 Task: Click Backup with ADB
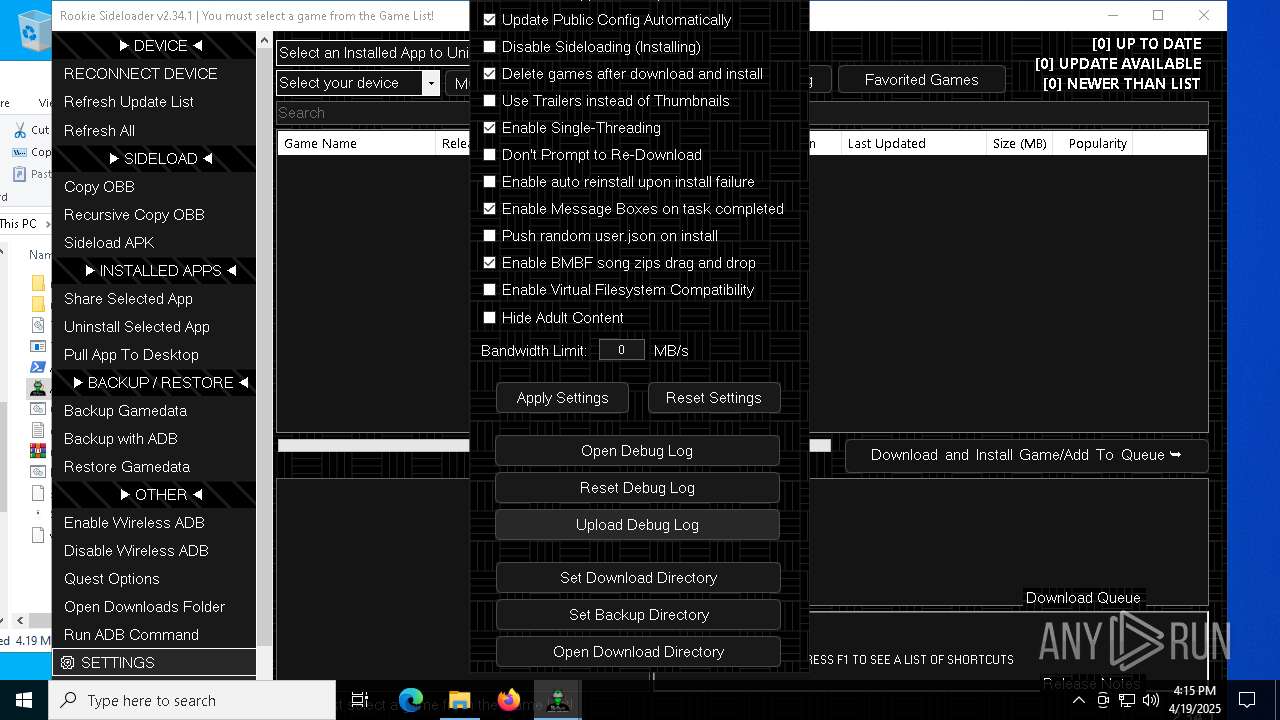154,439
